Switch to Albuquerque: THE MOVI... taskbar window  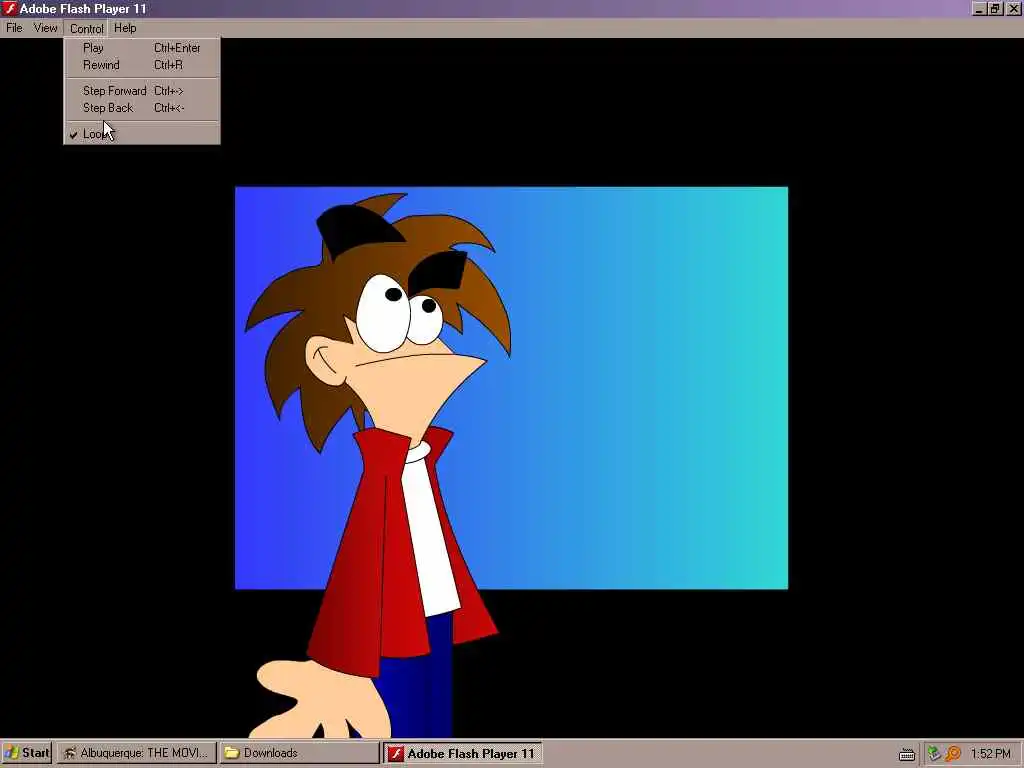(136, 753)
